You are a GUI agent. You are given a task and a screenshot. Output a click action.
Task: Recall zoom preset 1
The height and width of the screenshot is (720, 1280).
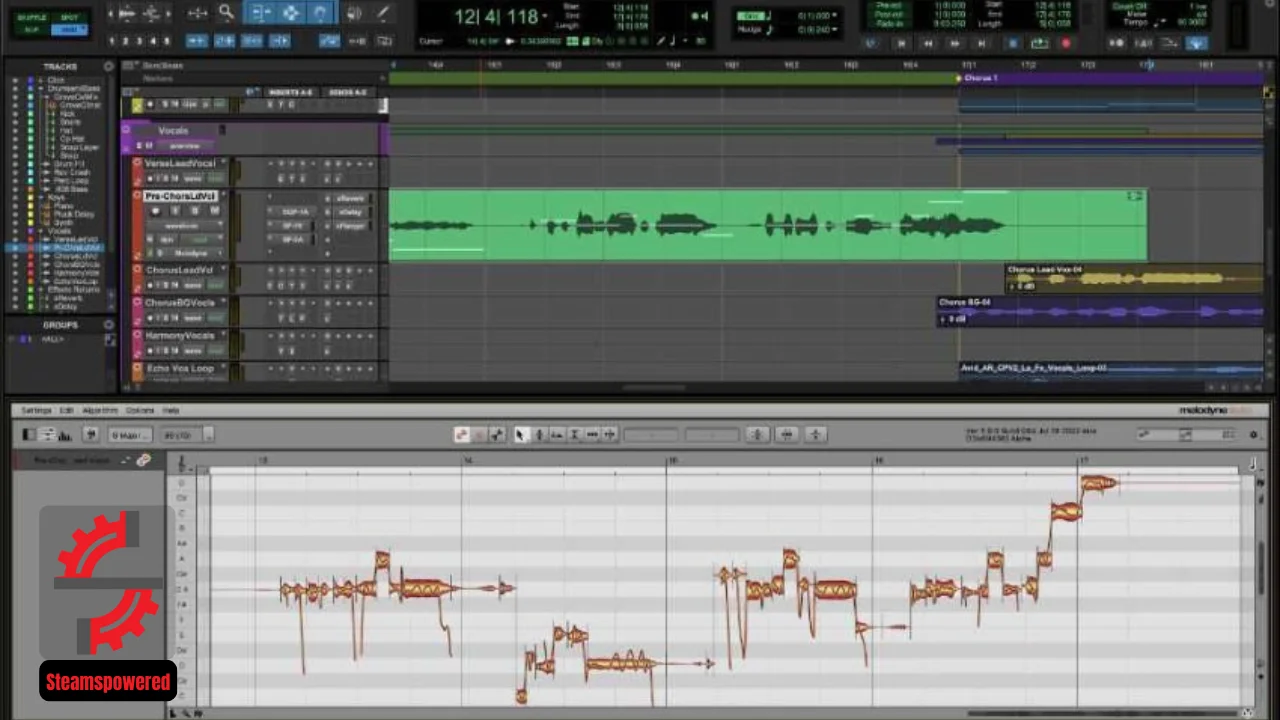coord(112,41)
